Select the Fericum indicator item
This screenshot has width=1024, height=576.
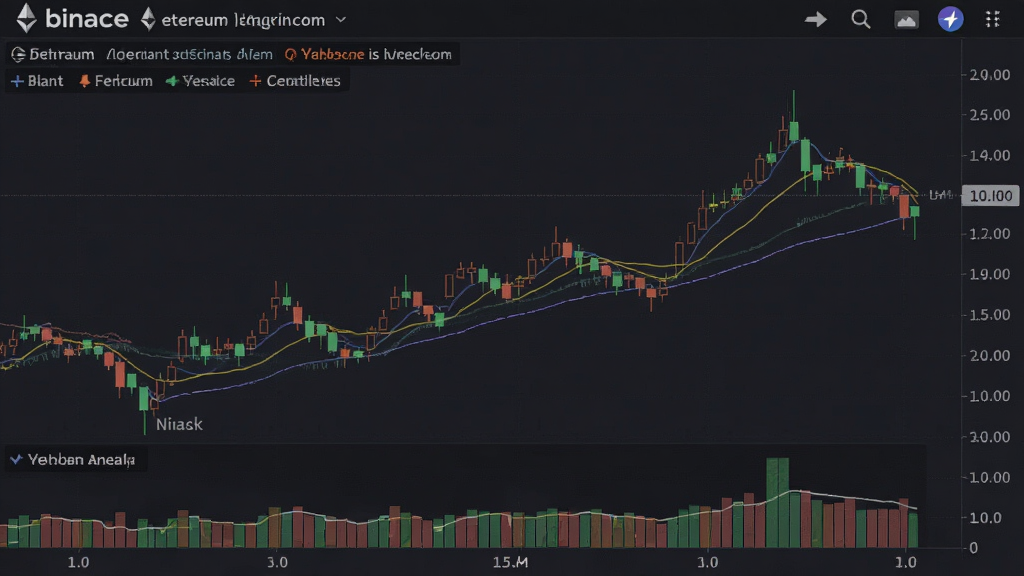[116, 81]
